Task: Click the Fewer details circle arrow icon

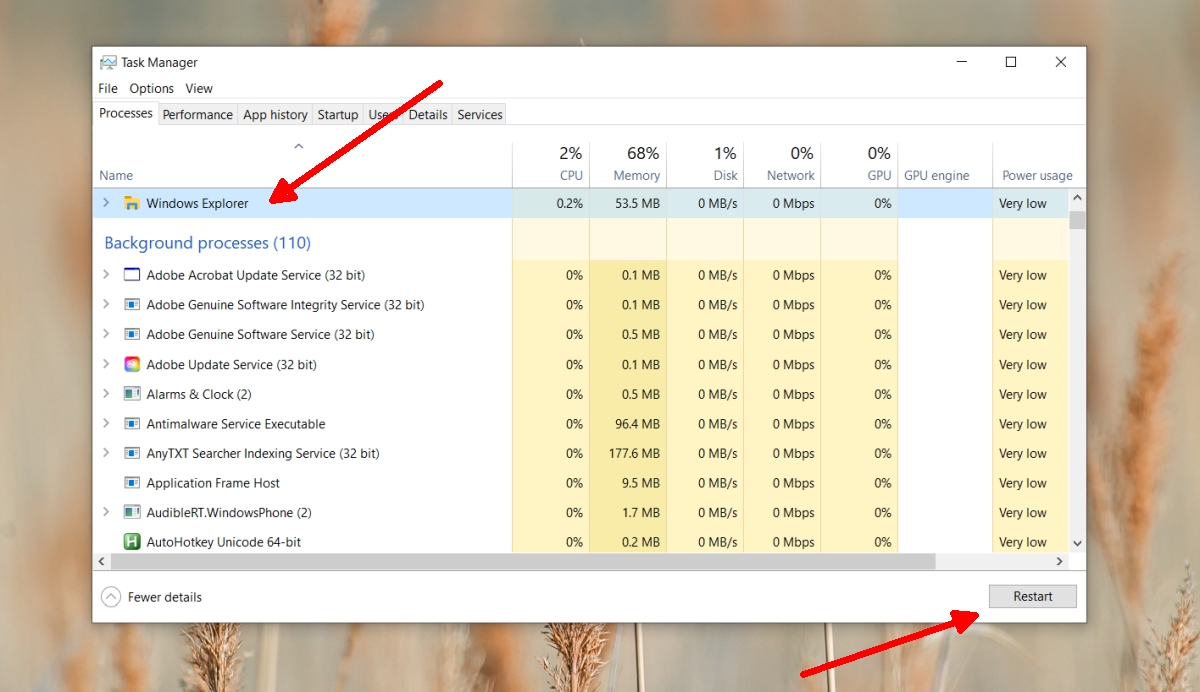Action: tap(111, 597)
